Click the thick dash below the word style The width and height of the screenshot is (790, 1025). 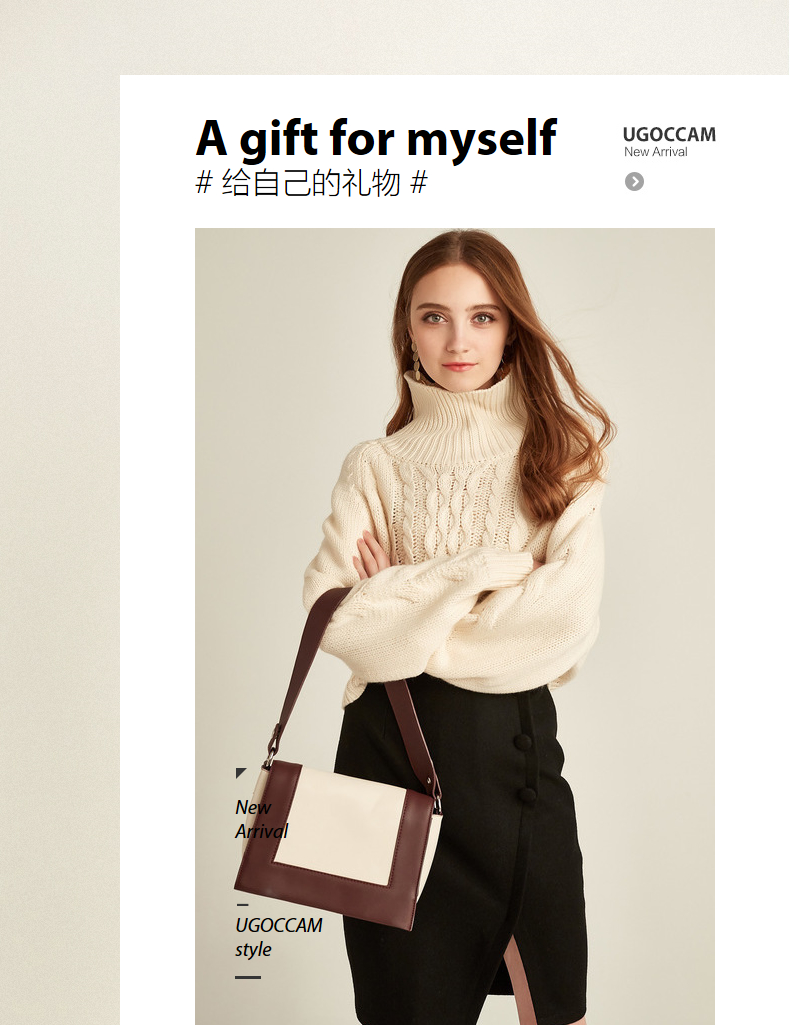point(248,977)
